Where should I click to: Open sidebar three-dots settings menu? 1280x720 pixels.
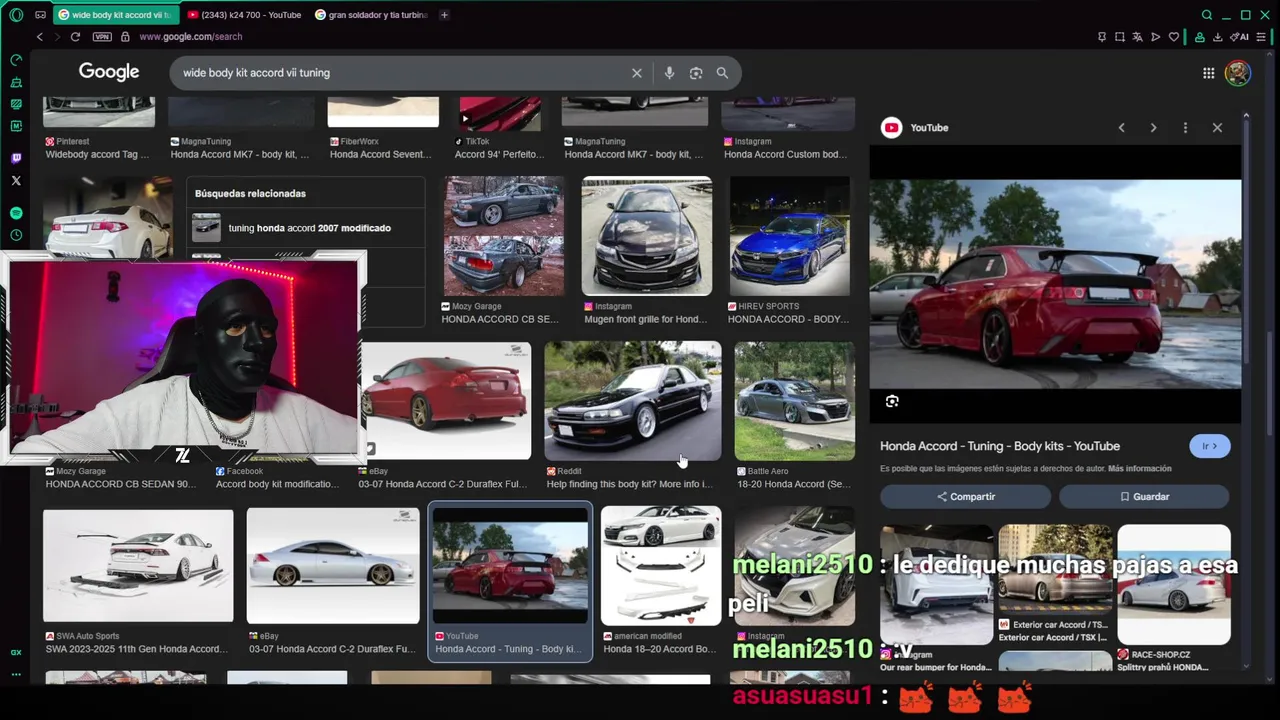[x=16, y=674]
